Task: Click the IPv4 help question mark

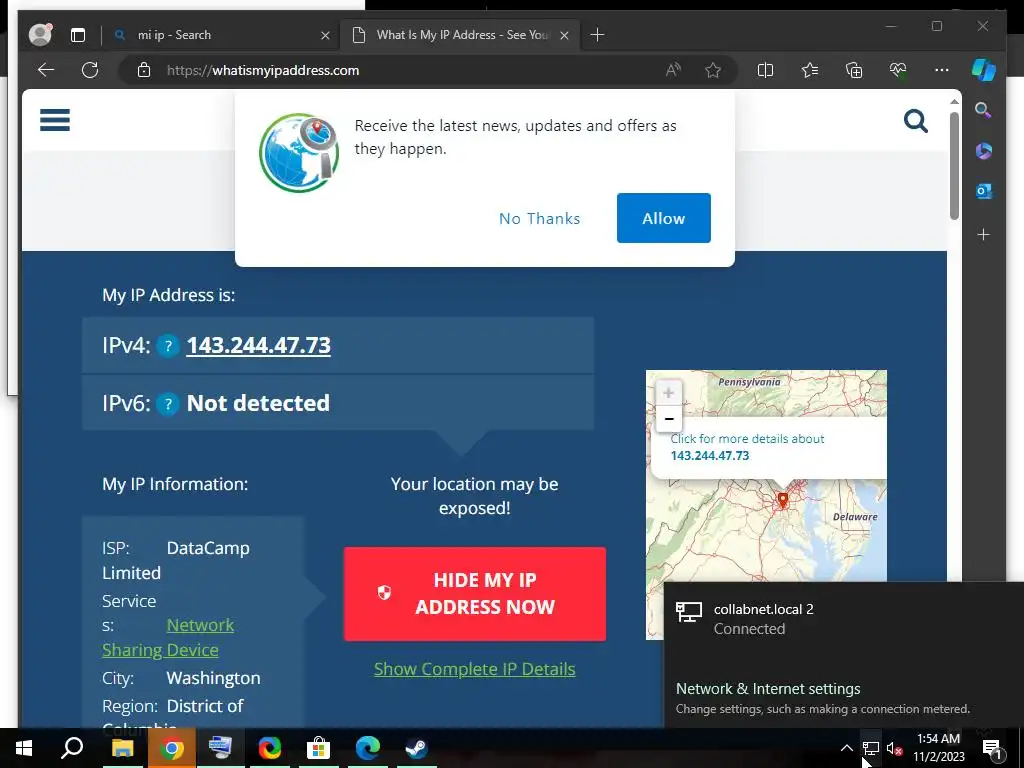Action: point(168,345)
